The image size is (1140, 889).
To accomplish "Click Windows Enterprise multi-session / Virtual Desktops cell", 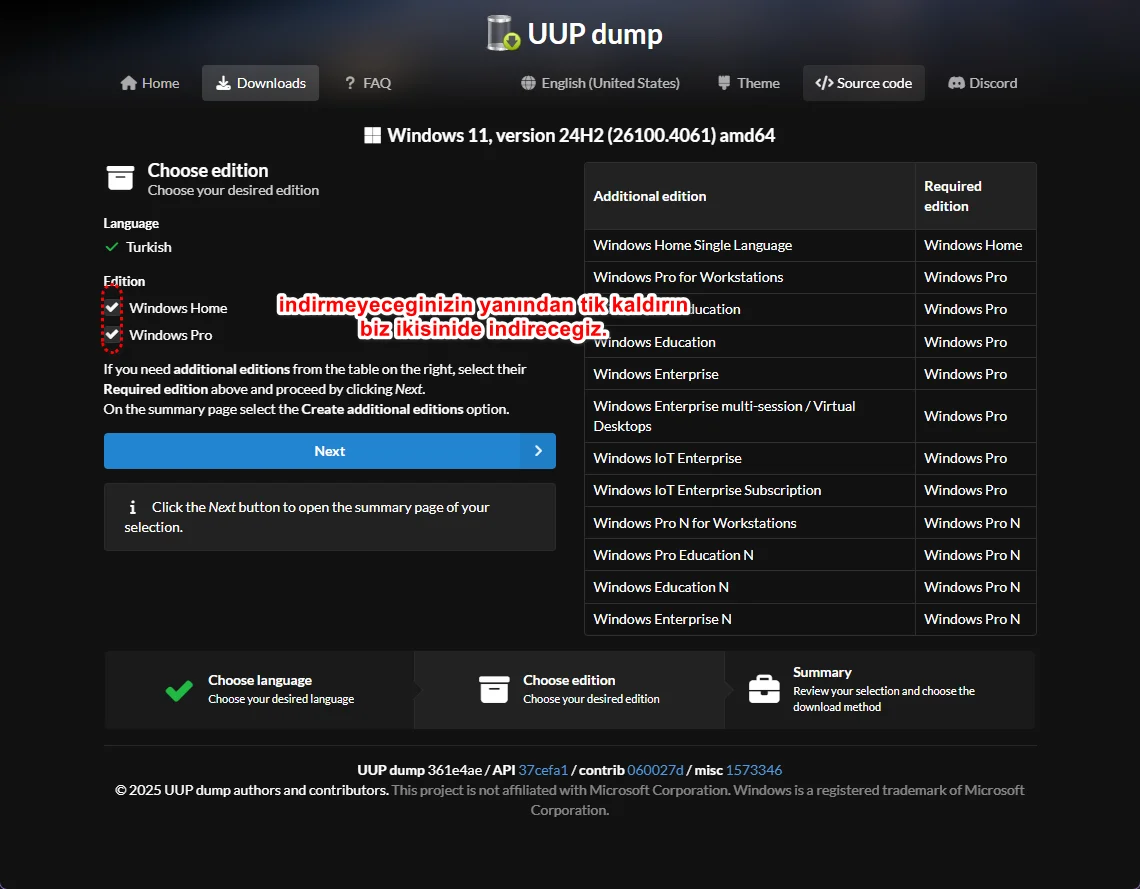I will [750, 416].
